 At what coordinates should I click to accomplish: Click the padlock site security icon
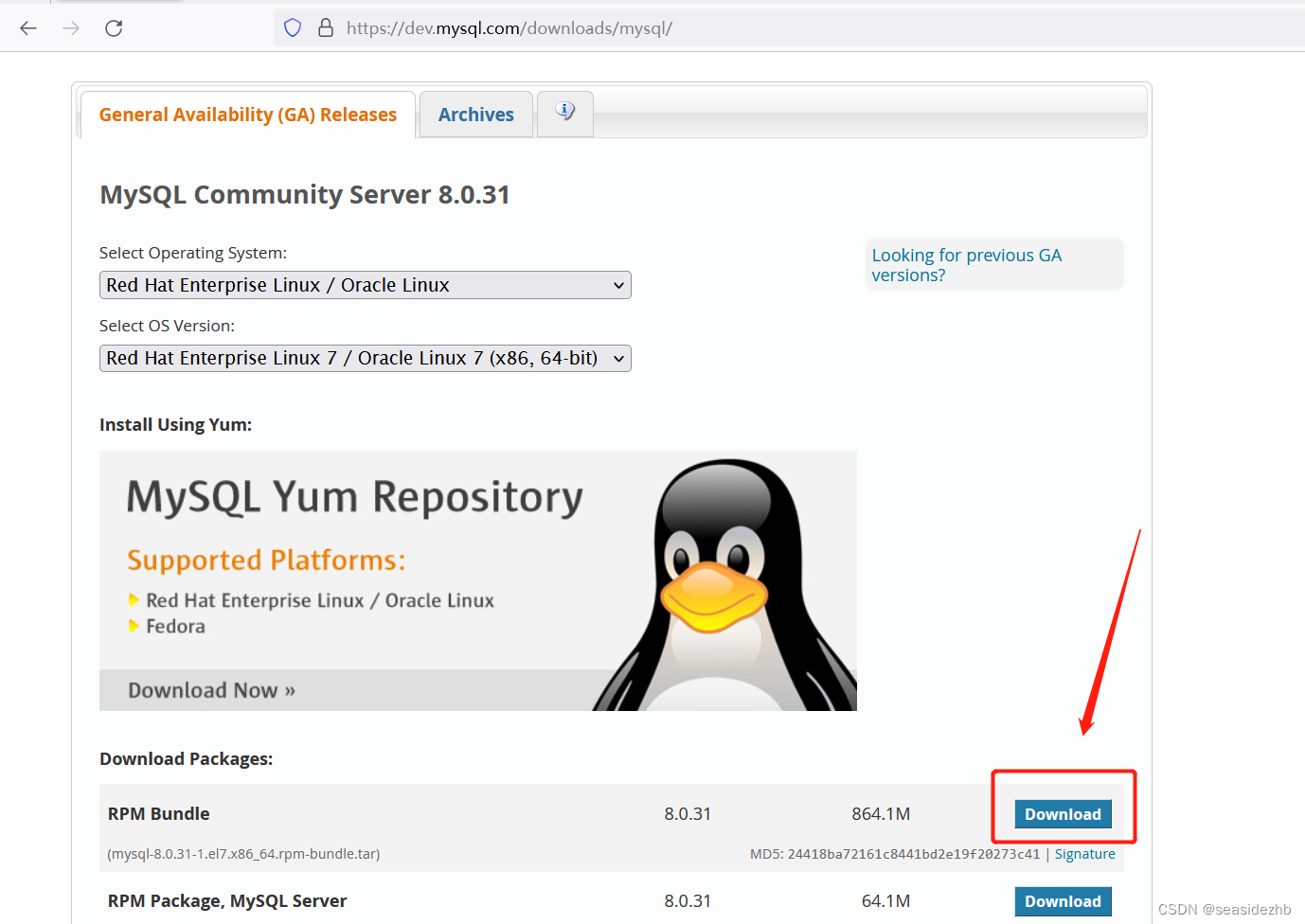326,28
